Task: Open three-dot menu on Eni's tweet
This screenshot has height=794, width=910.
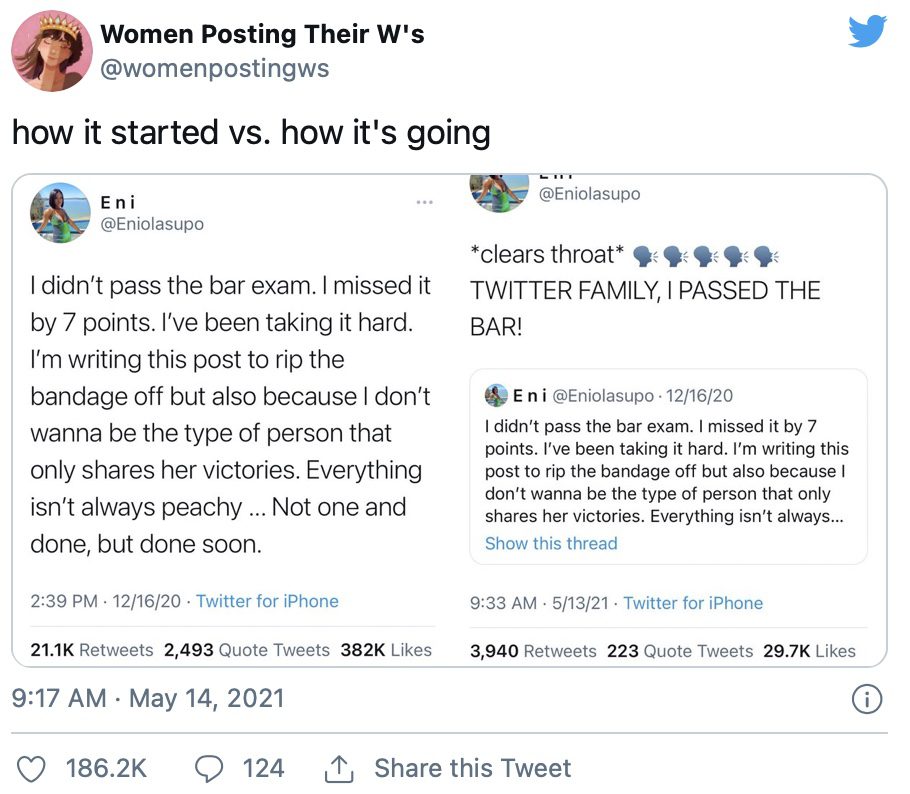Action: click(424, 203)
